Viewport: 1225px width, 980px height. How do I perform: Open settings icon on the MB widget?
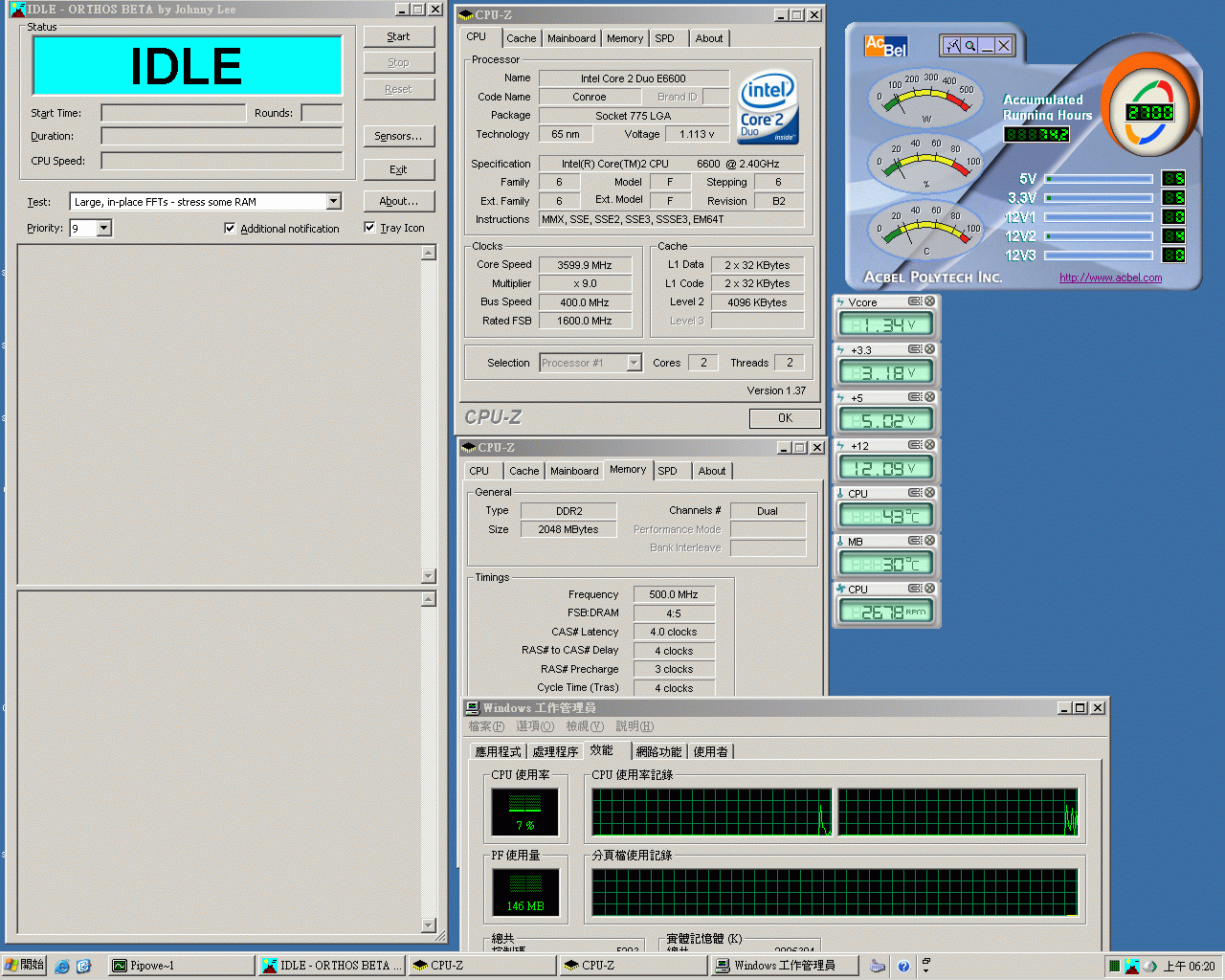point(915,541)
